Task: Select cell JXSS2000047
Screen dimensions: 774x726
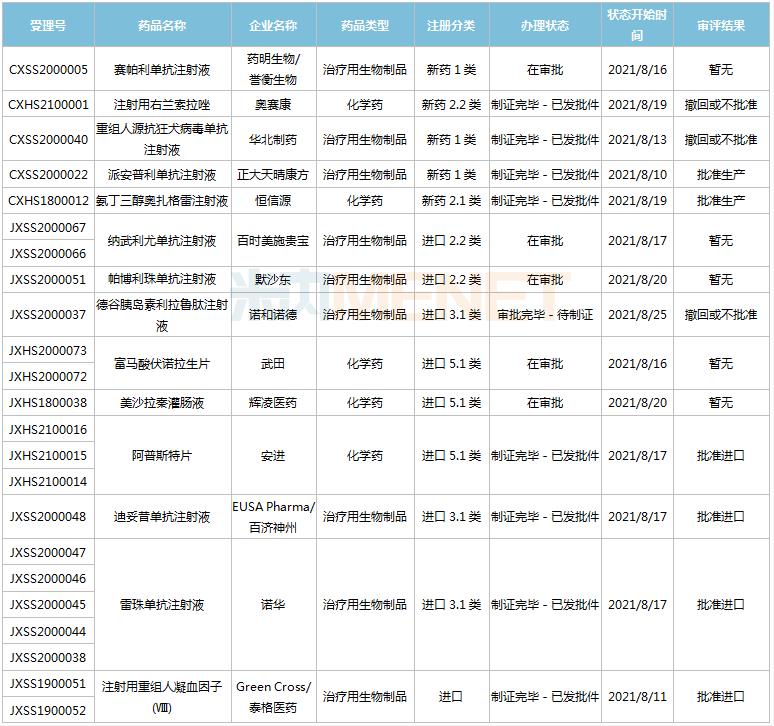Action: (48, 552)
